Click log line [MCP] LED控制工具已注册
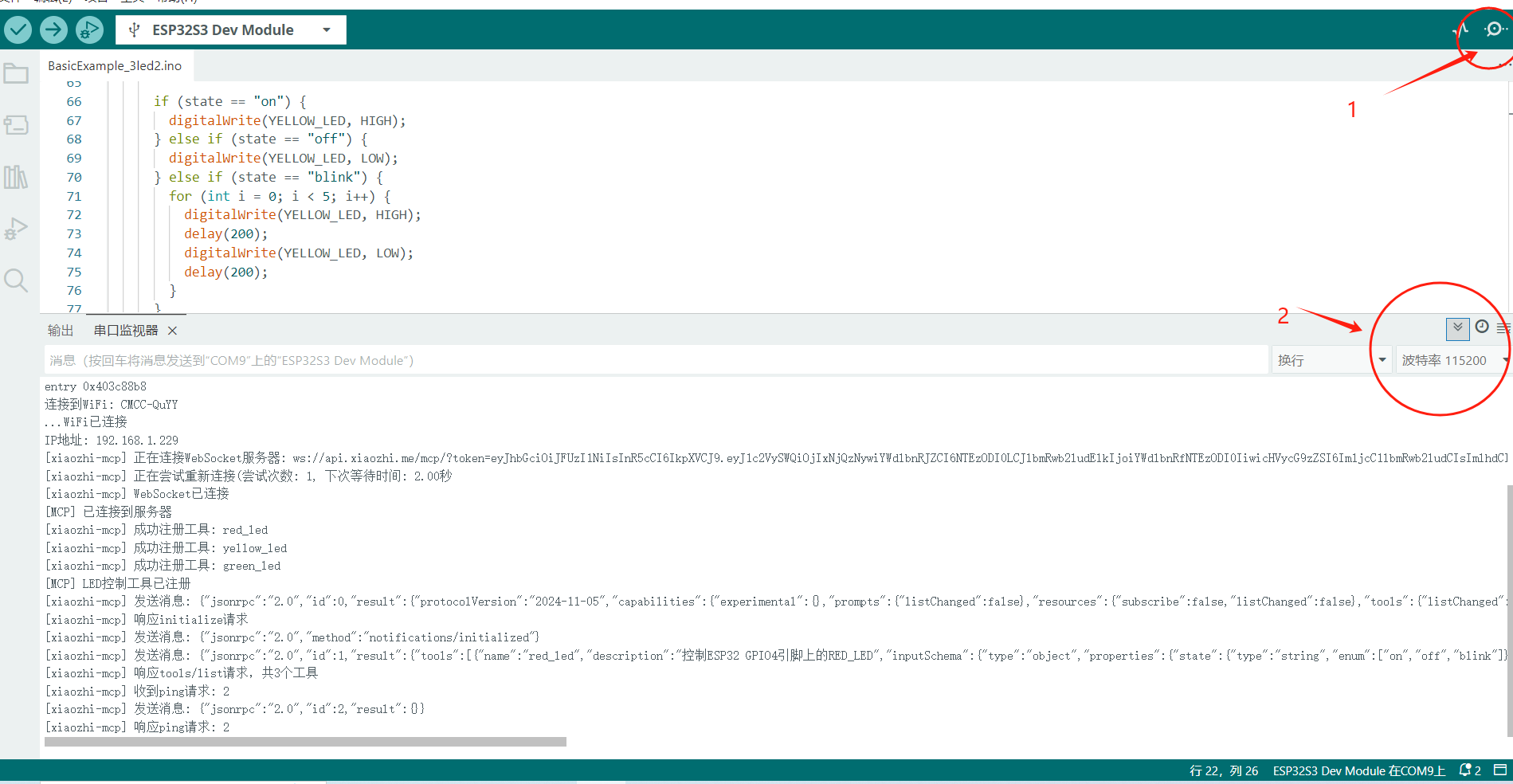1513x784 pixels. (x=118, y=583)
